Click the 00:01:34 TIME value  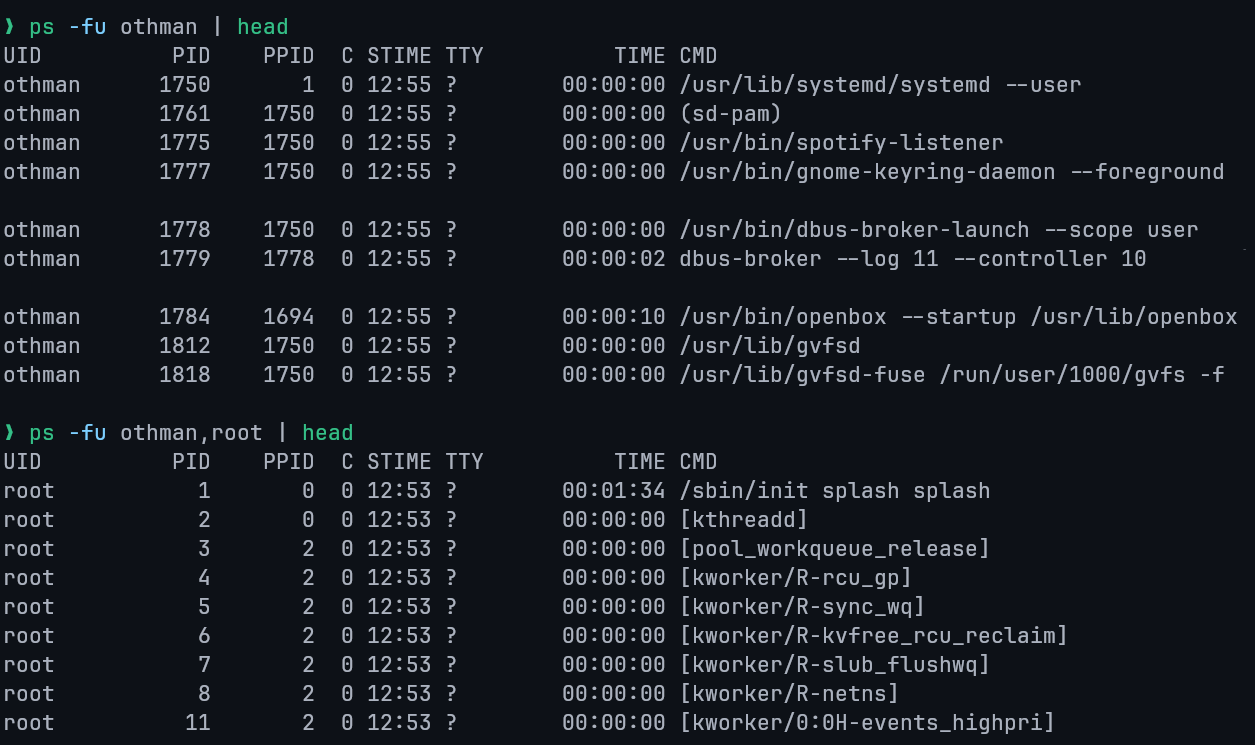coord(613,491)
